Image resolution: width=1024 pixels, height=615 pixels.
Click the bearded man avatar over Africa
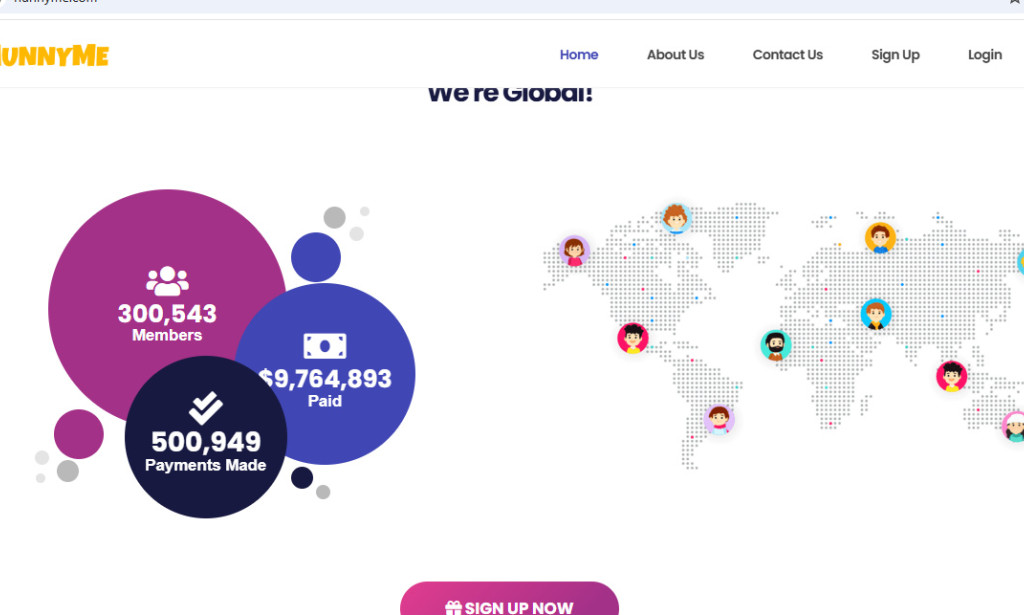[776, 344]
